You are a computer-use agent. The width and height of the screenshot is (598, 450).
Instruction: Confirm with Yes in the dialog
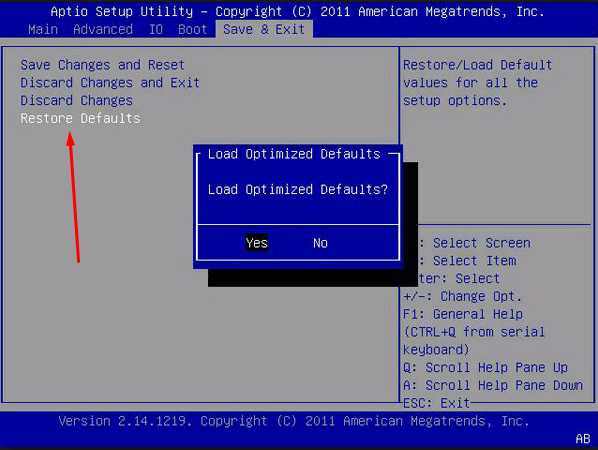[257, 243]
